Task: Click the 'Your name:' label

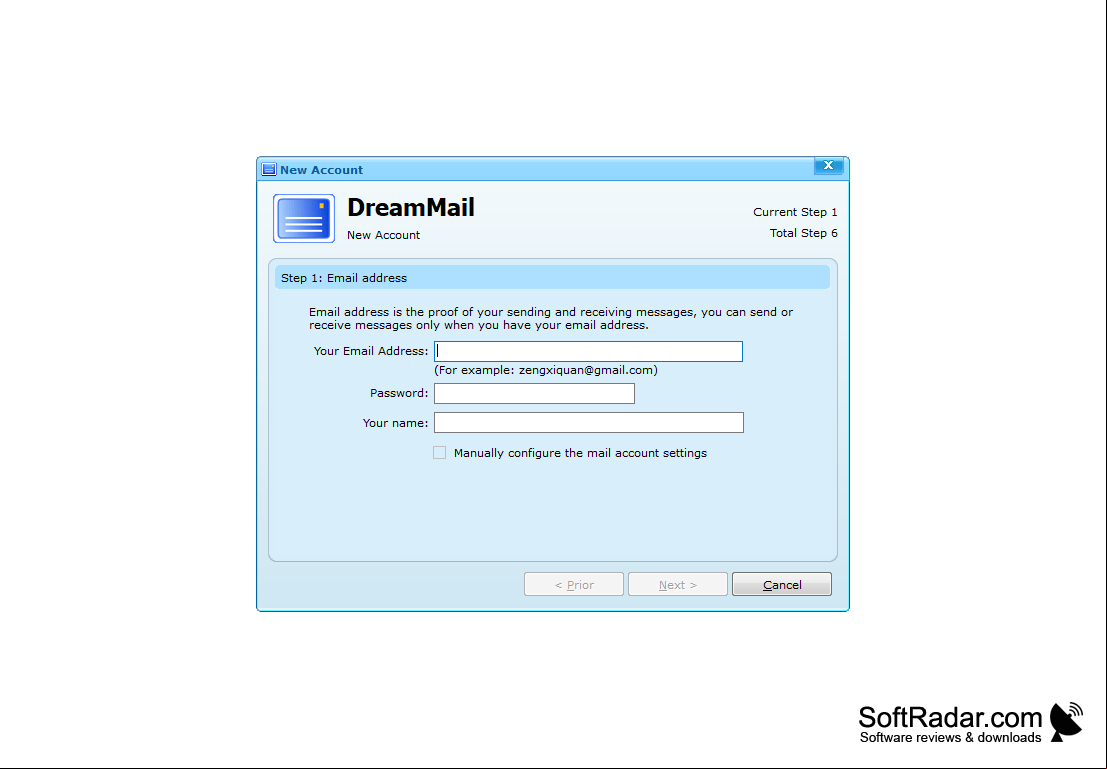Action: [395, 423]
